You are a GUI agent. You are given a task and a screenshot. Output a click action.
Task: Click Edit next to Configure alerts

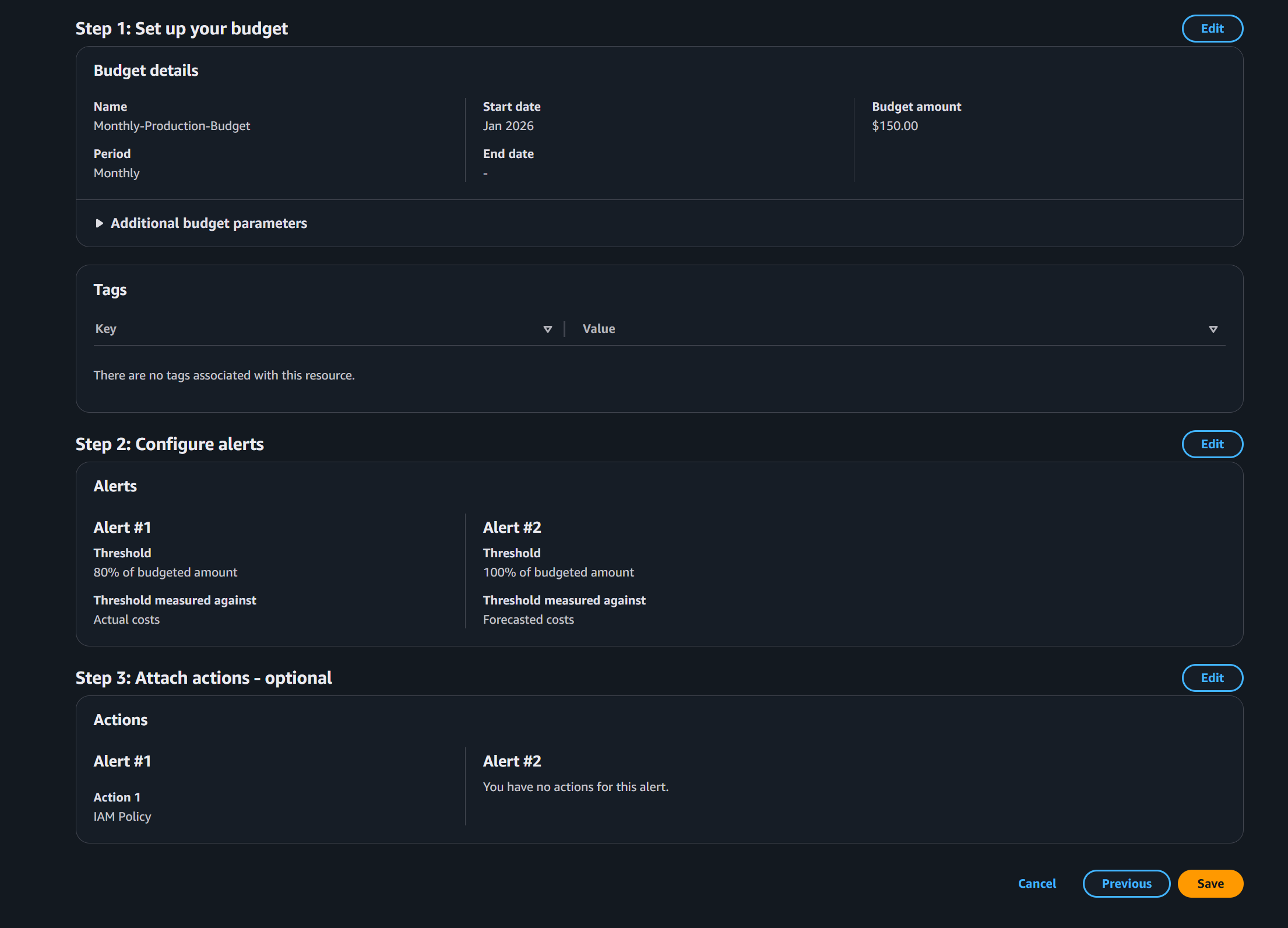click(1212, 444)
